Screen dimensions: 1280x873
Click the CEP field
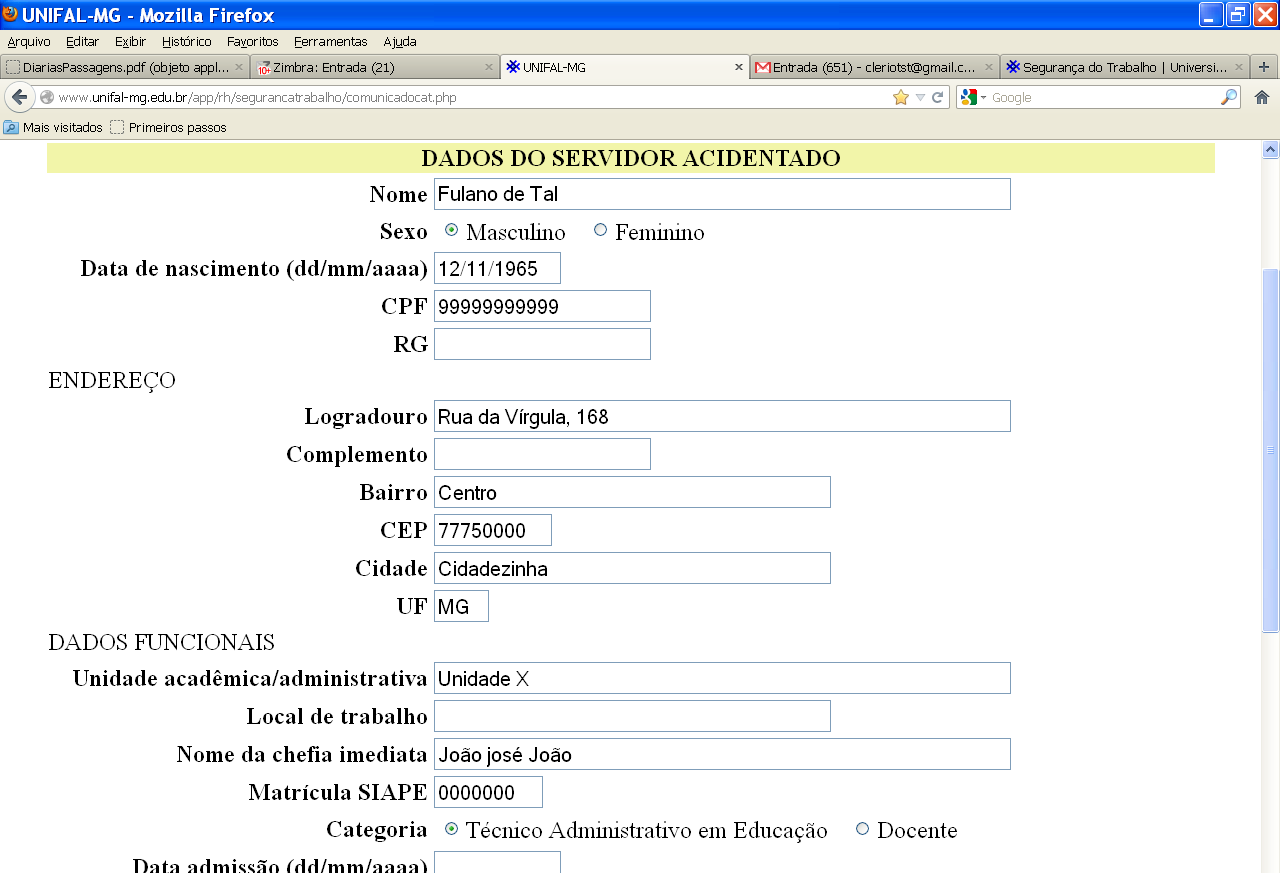tap(492, 530)
